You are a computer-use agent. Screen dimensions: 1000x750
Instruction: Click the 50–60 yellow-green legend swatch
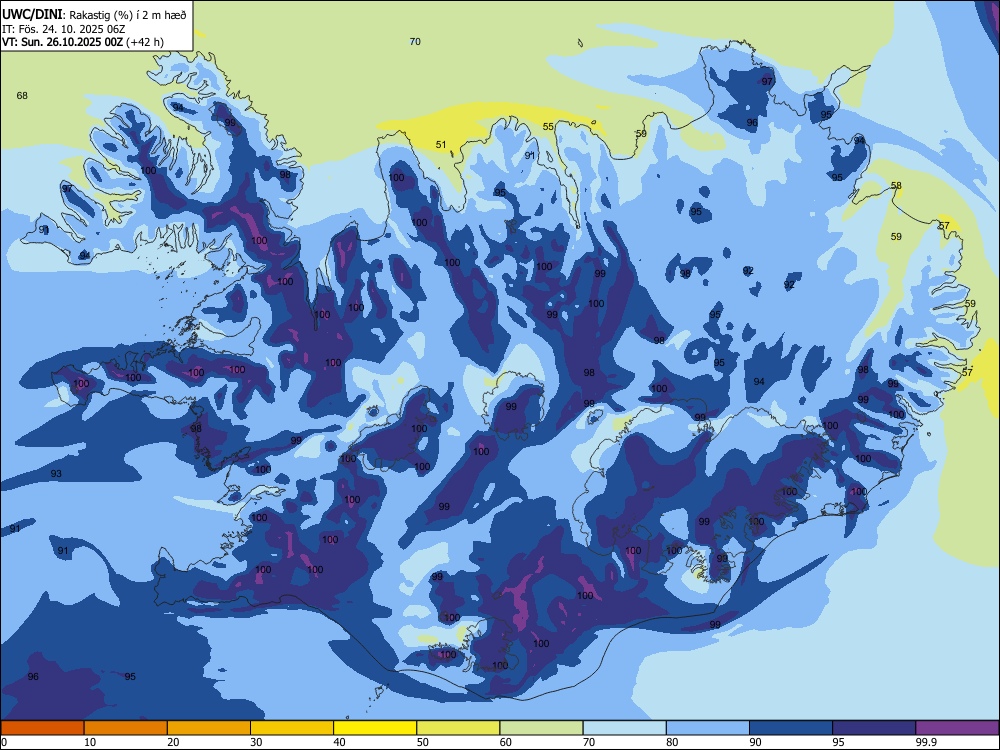coord(458,728)
